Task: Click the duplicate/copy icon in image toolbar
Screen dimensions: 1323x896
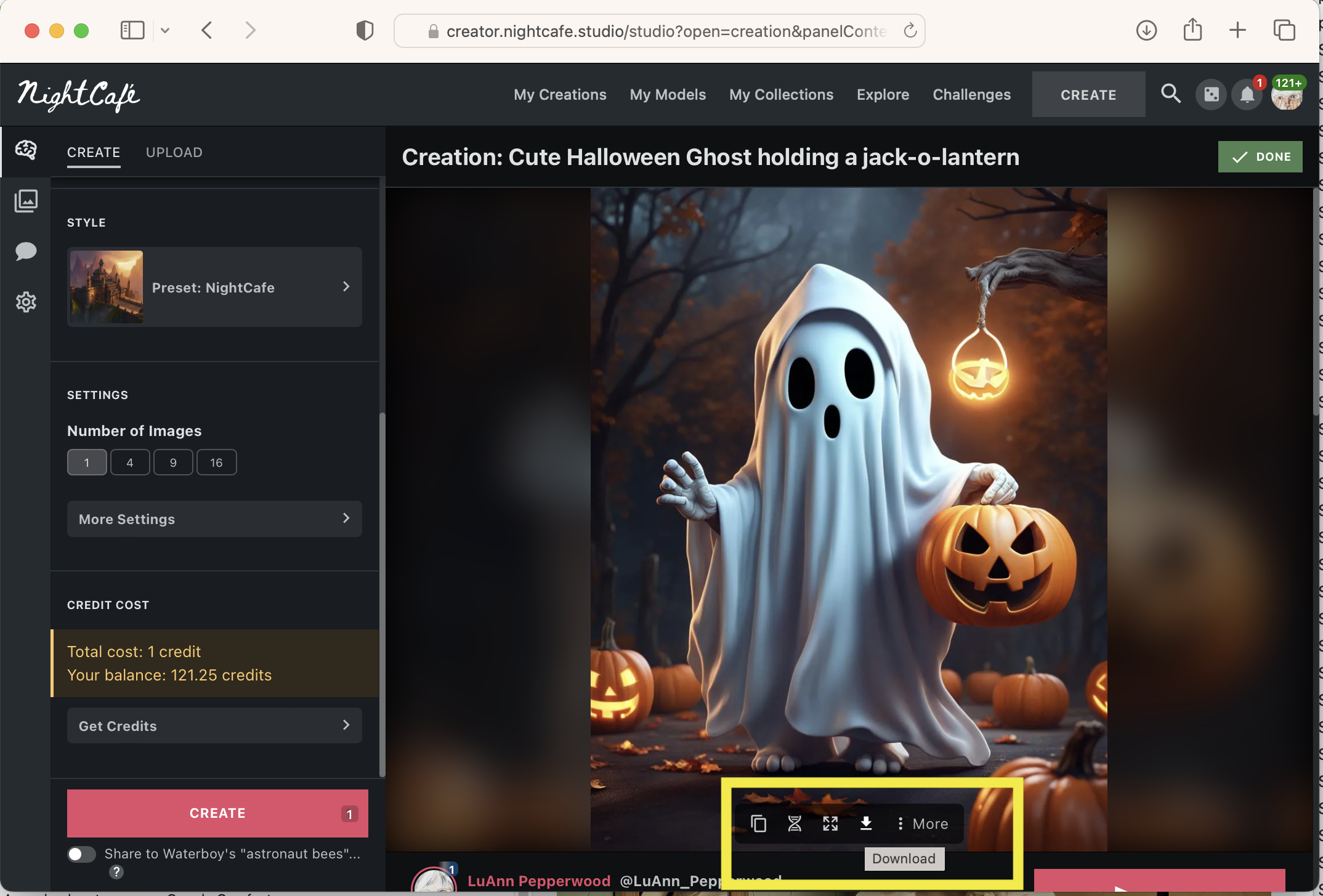Action: (758, 823)
